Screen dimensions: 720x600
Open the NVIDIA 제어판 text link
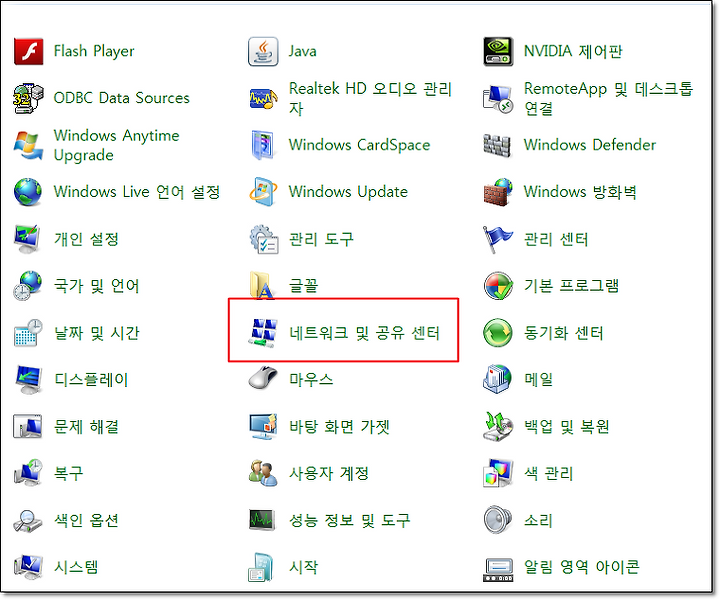[x=573, y=51]
